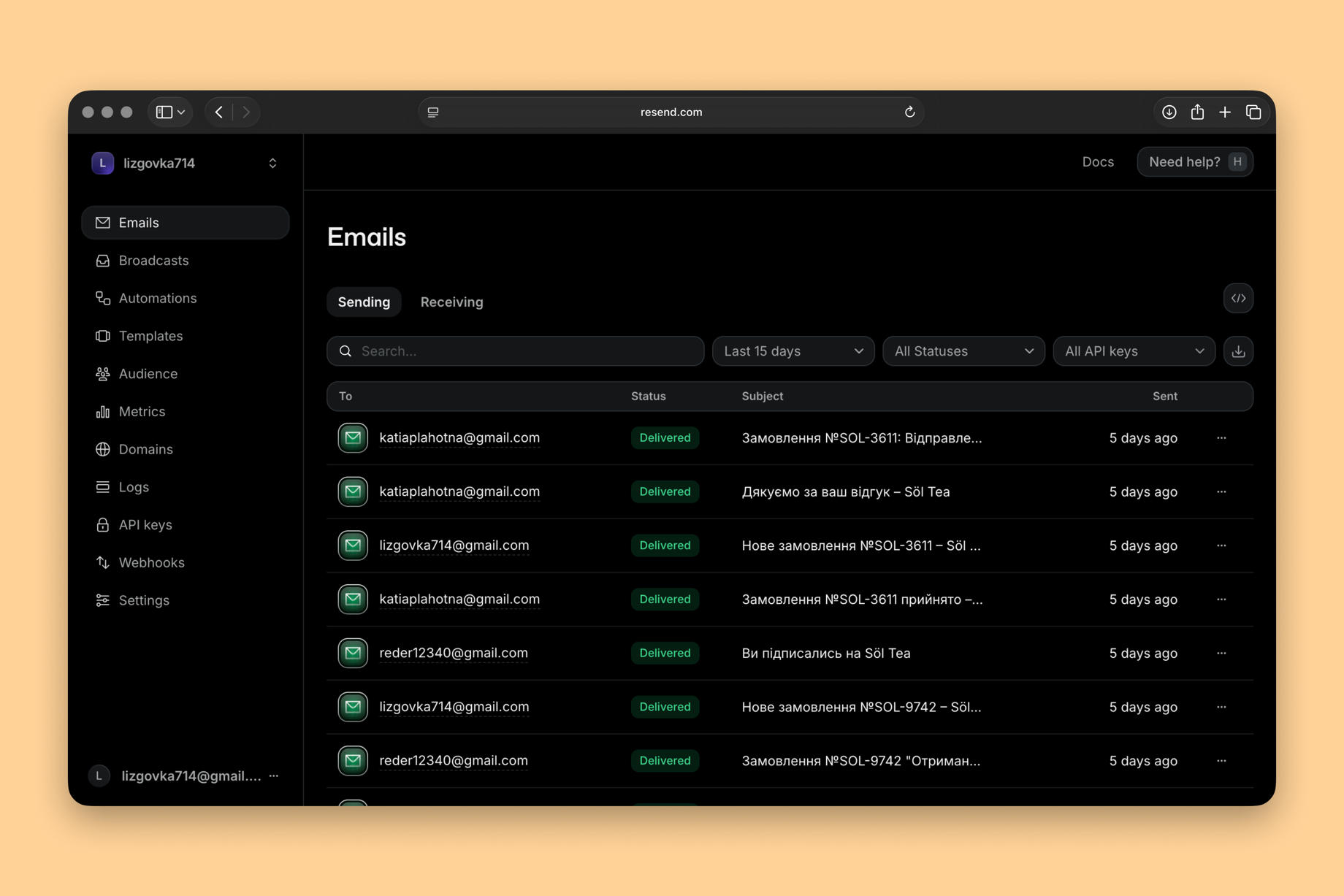Click the email Search field
The image size is (1344, 896).
515,351
